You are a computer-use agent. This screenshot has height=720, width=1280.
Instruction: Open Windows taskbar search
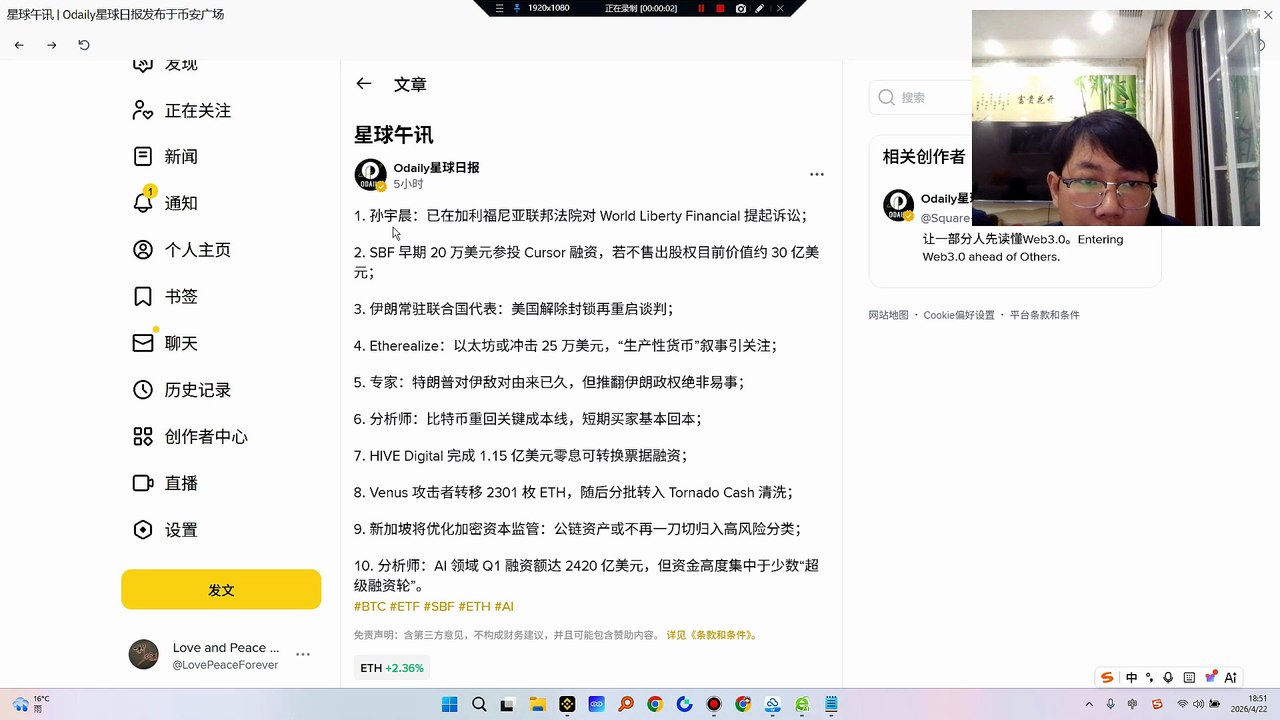479,705
